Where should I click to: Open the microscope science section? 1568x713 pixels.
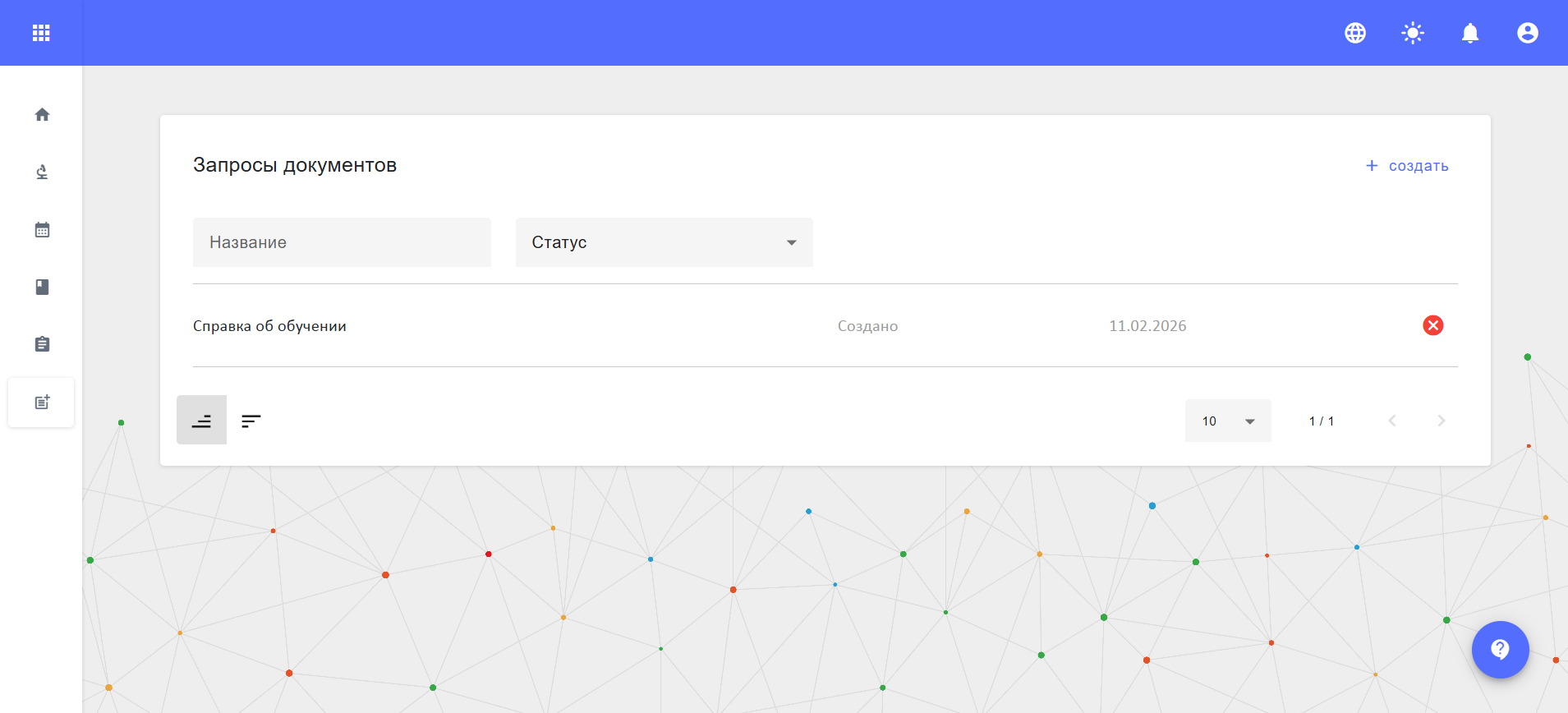click(x=42, y=172)
